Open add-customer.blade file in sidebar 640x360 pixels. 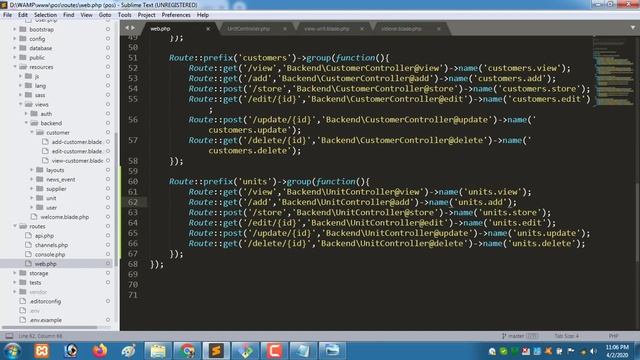tap(76, 142)
